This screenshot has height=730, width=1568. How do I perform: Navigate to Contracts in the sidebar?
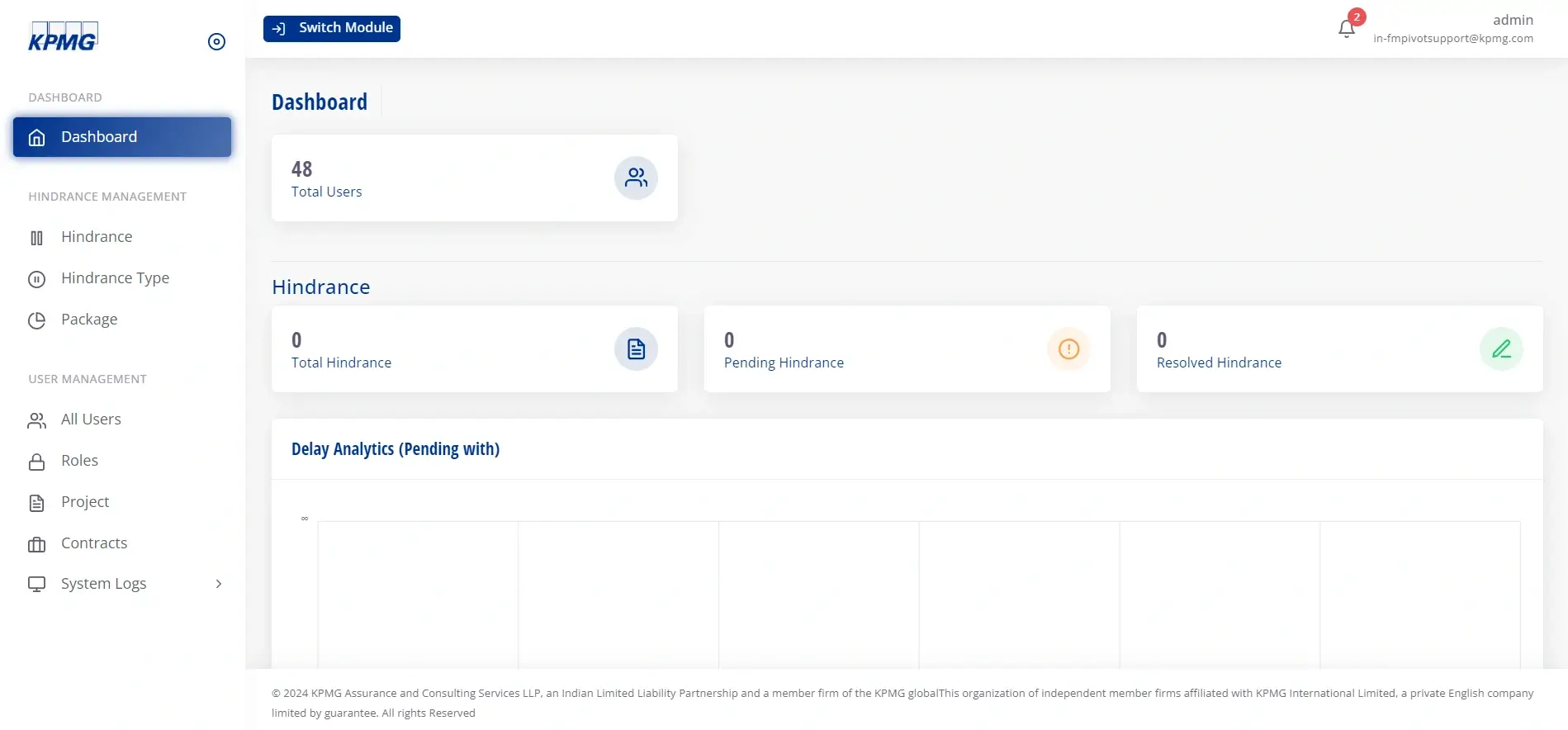[93, 543]
